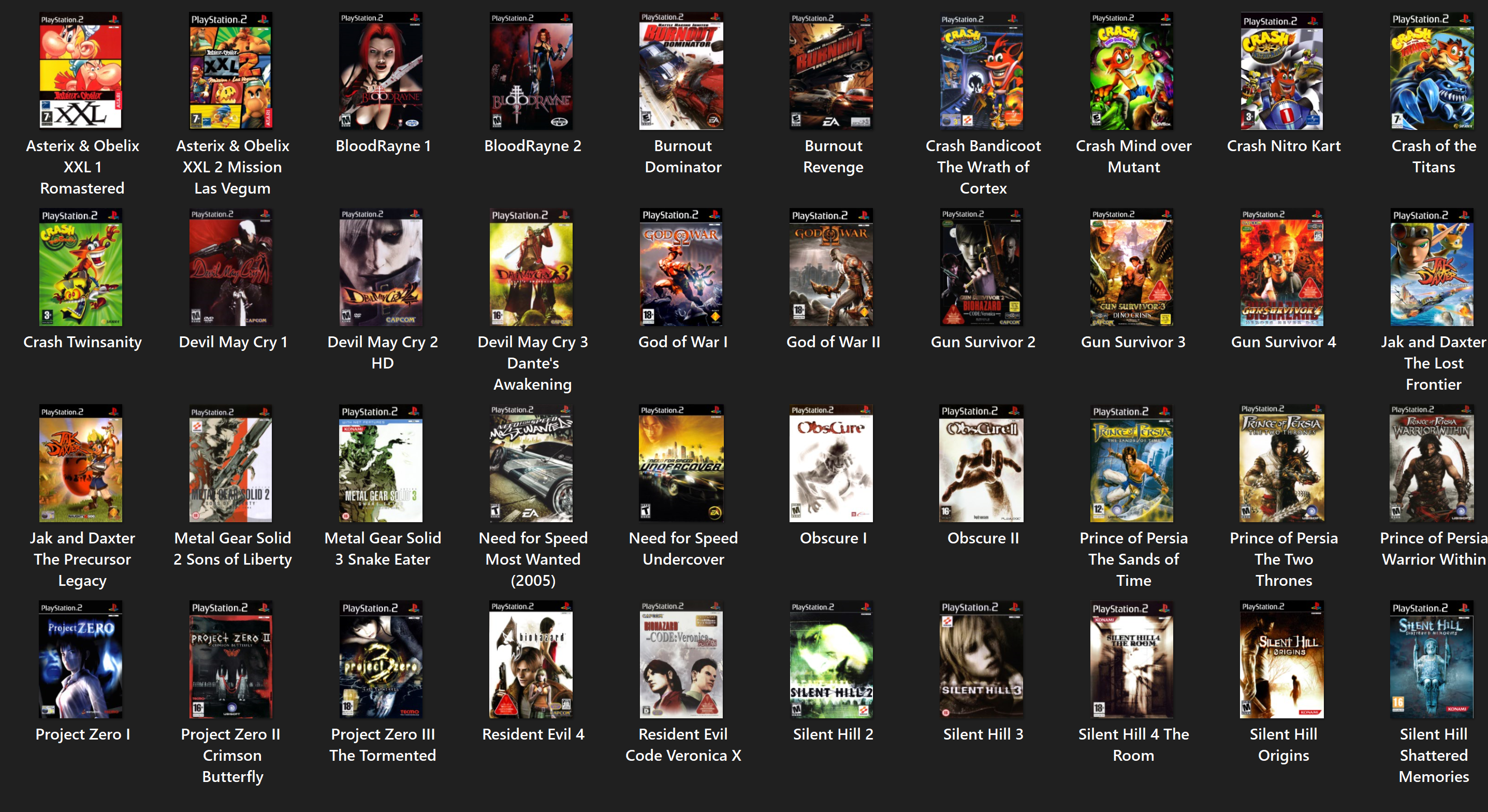1488x812 pixels.
Task: Select the Gun Survivor 4 cover
Action: click(1282, 267)
